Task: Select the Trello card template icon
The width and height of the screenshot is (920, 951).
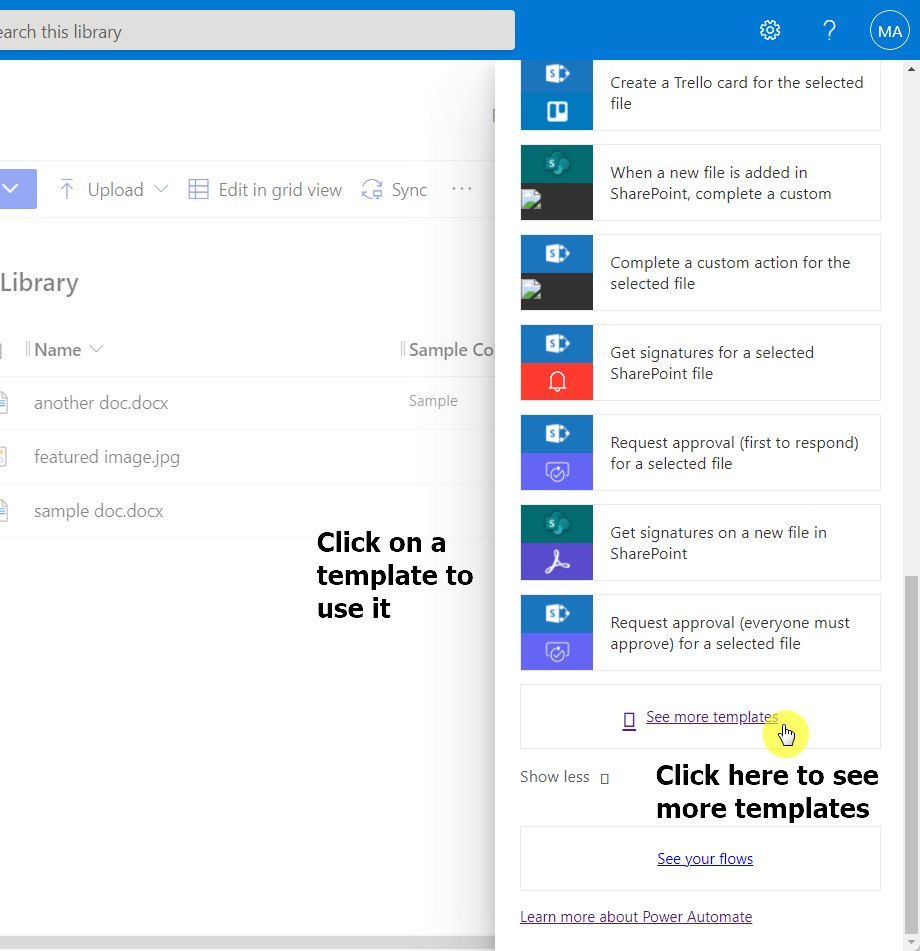Action: click(x=557, y=93)
